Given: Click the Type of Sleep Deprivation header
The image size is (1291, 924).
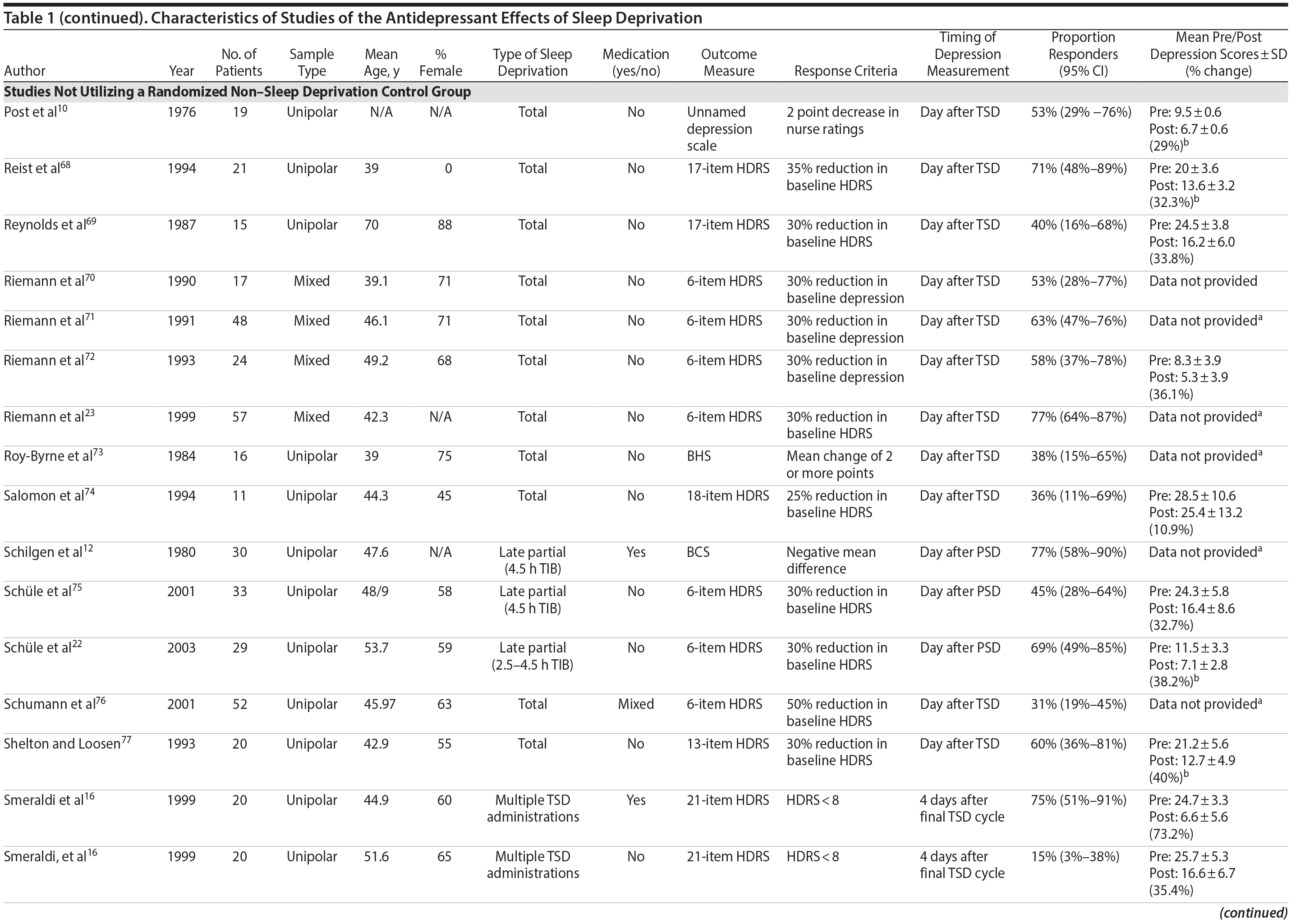Looking at the screenshot, I should click(532, 63).
